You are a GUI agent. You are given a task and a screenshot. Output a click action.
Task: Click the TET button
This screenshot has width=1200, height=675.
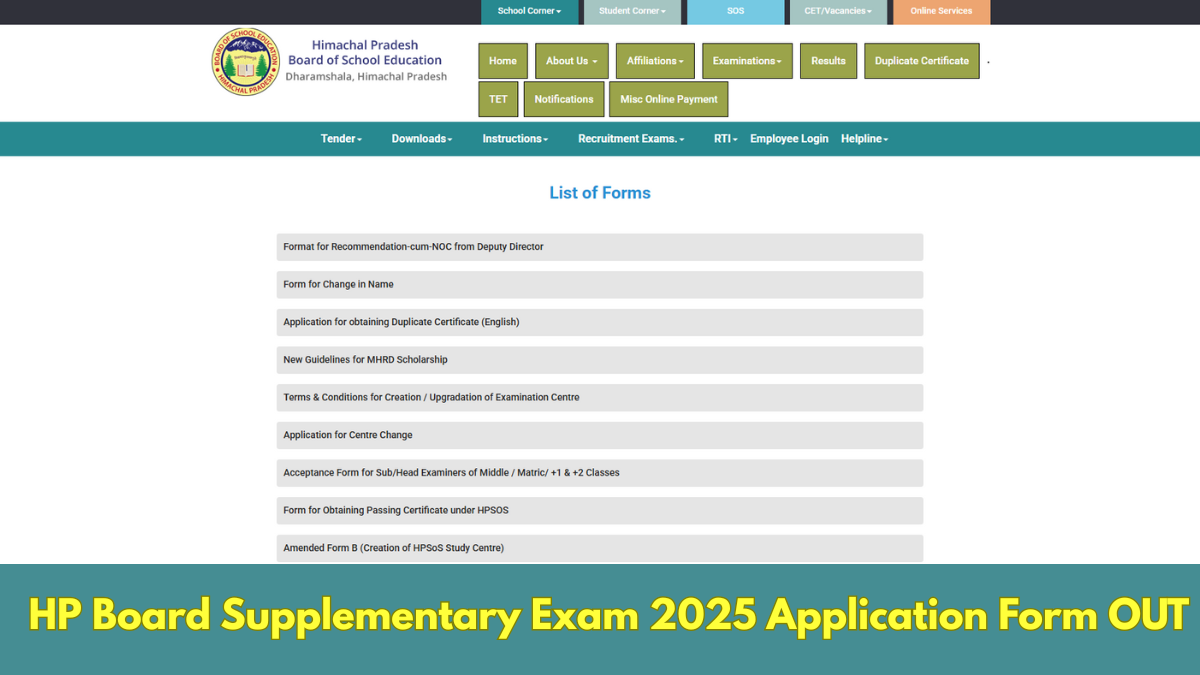(x=498, y=99)
